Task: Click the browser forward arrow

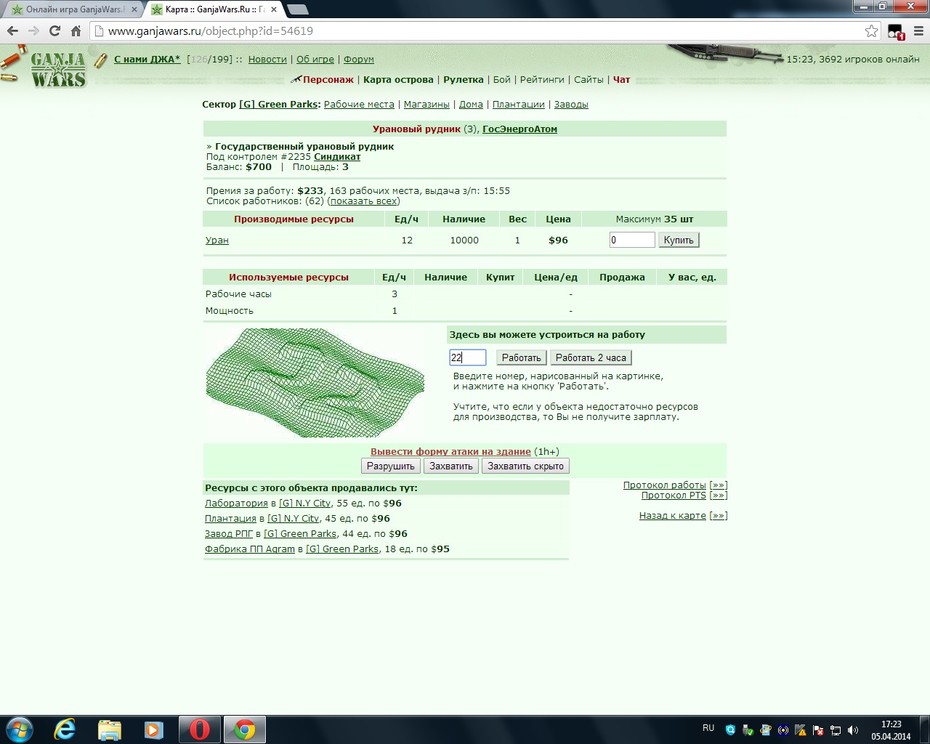Action: [x=34, y=31]
